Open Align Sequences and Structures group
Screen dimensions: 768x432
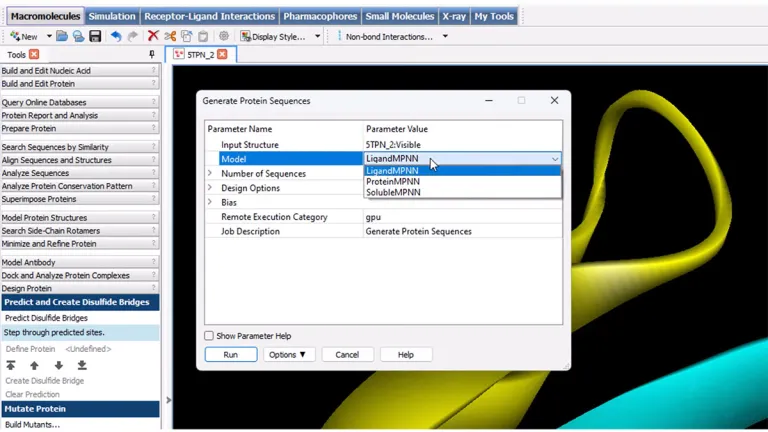click(79, 160)
